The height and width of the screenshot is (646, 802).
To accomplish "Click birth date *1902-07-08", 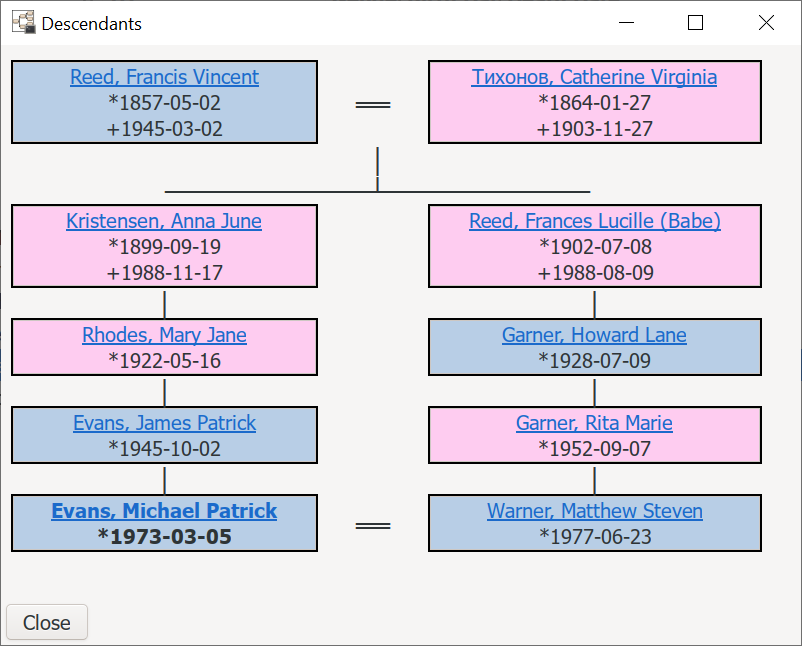I will [x=595, y=248].
